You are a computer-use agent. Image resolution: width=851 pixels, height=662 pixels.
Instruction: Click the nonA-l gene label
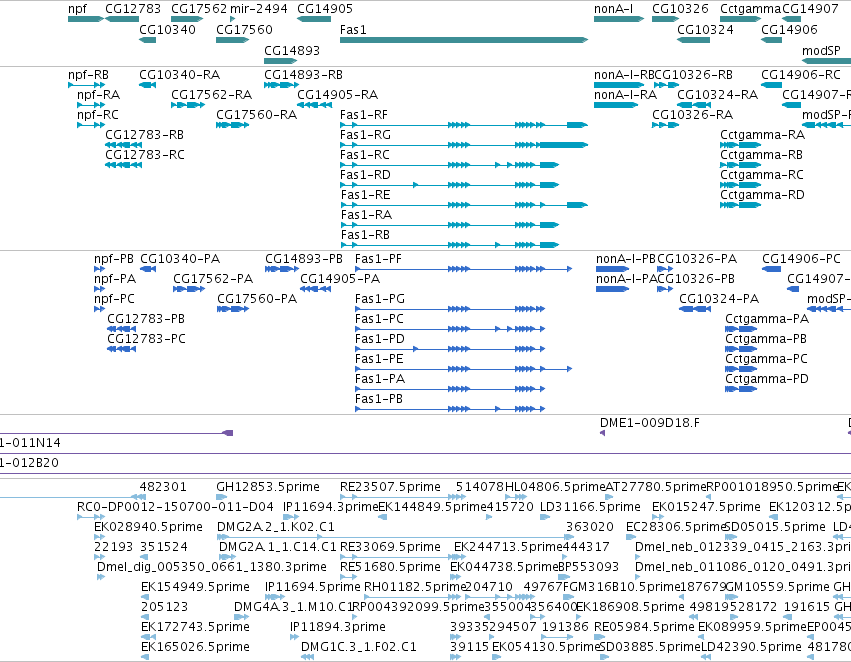pyautogui.click(x=613, y=9)
